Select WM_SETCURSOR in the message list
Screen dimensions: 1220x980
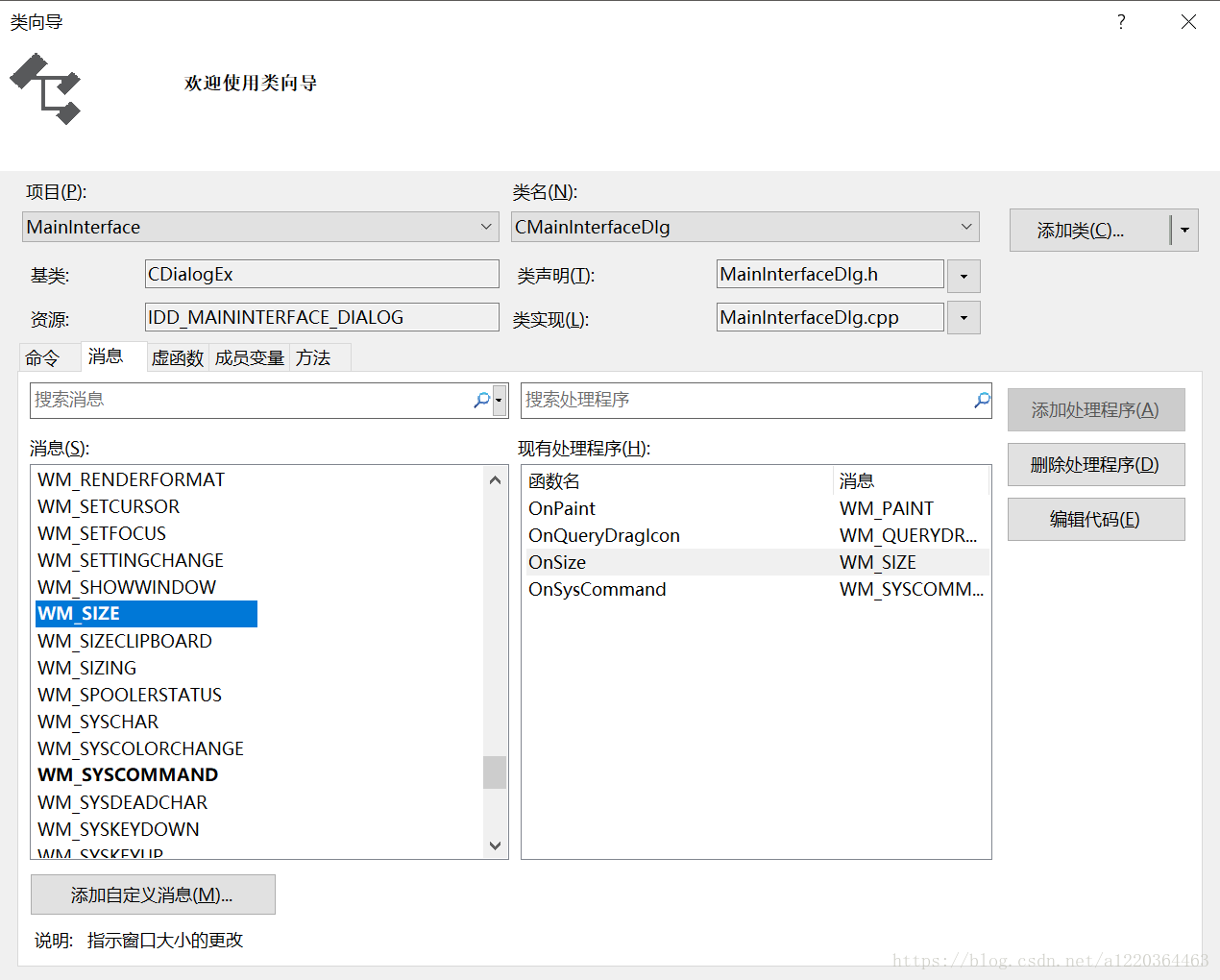point(109,506)
